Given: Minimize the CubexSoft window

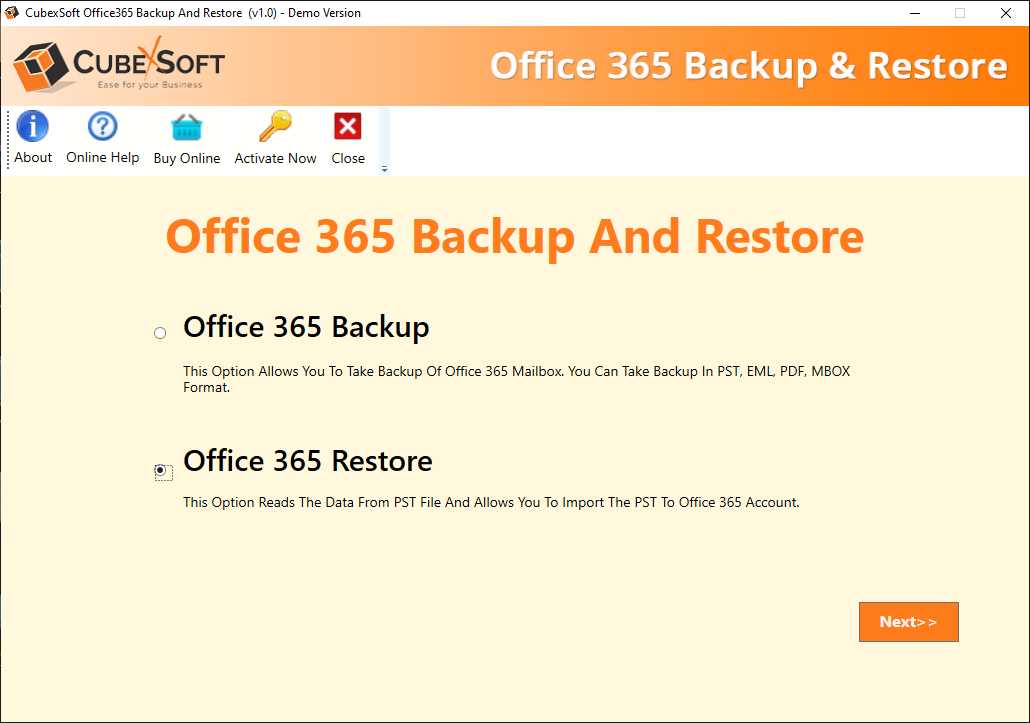Looking at the screenshot, I should 914,13.
